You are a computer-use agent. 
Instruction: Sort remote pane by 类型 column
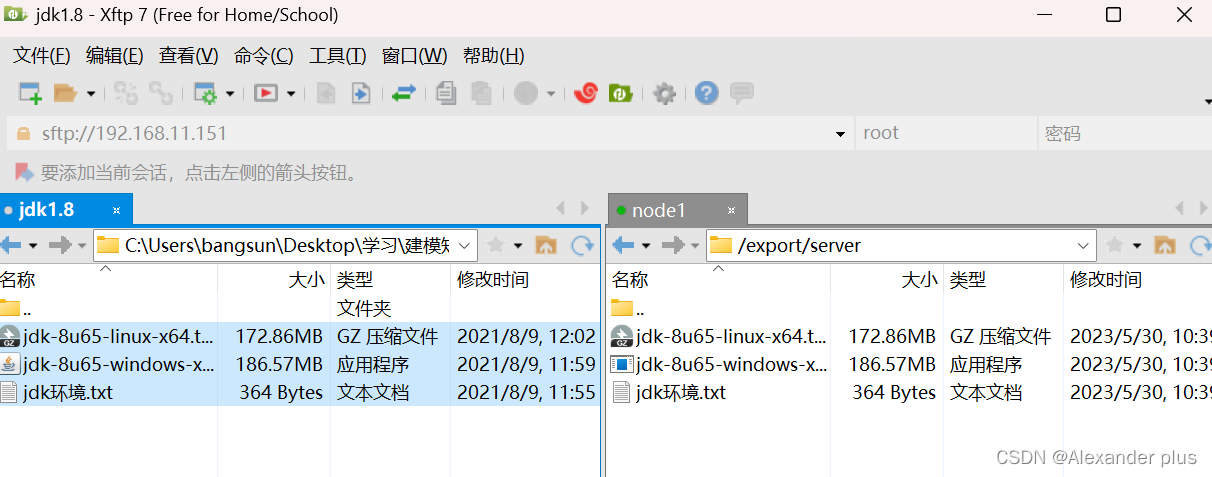[1002, 279]
